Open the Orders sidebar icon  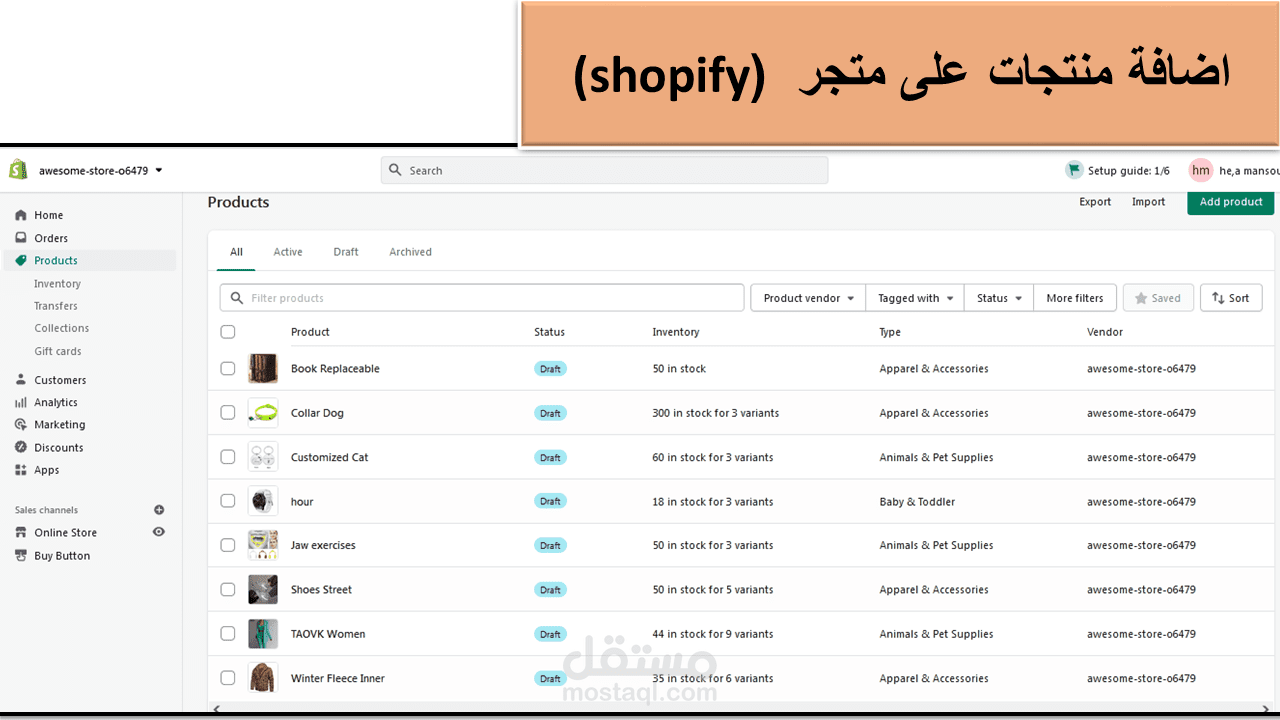[x=21, y=238]
